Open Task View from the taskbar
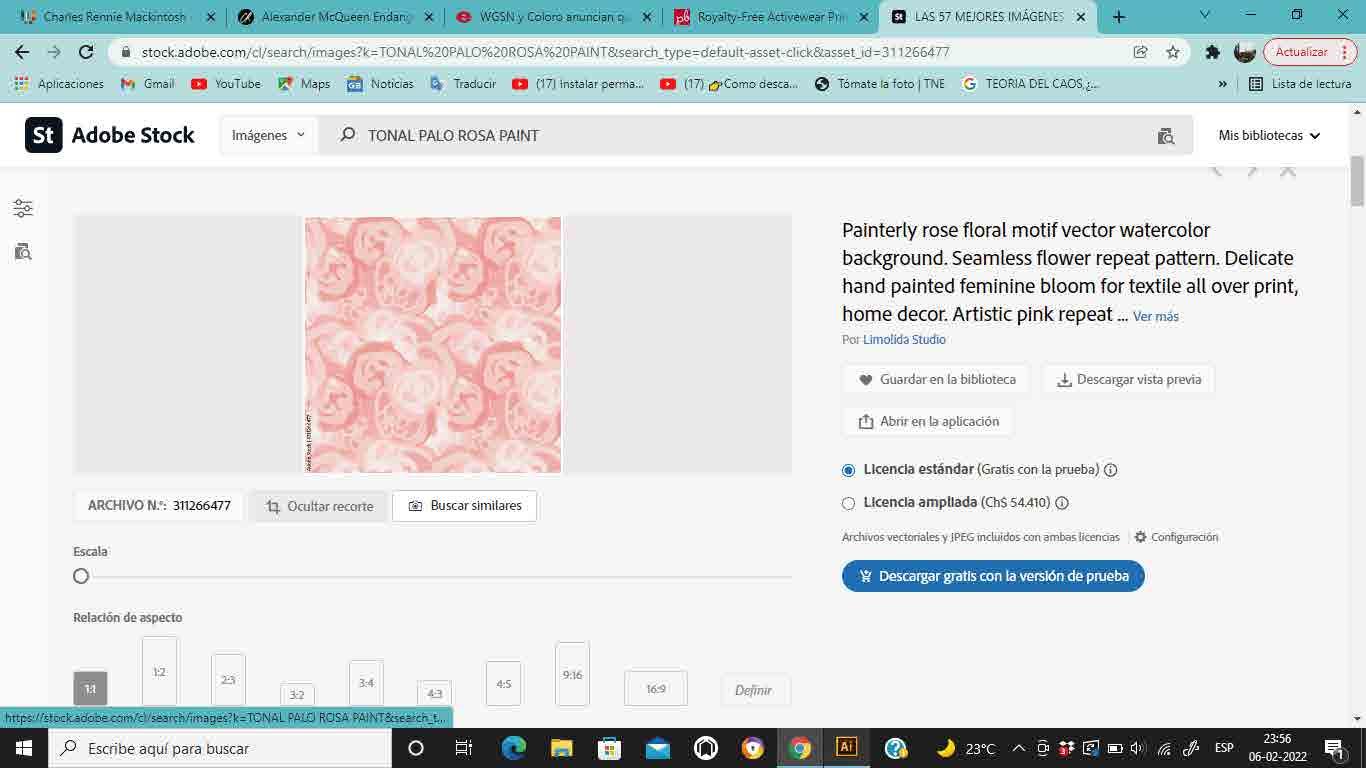The width and height of the screenshot is (1366, 768). point(464,748)
